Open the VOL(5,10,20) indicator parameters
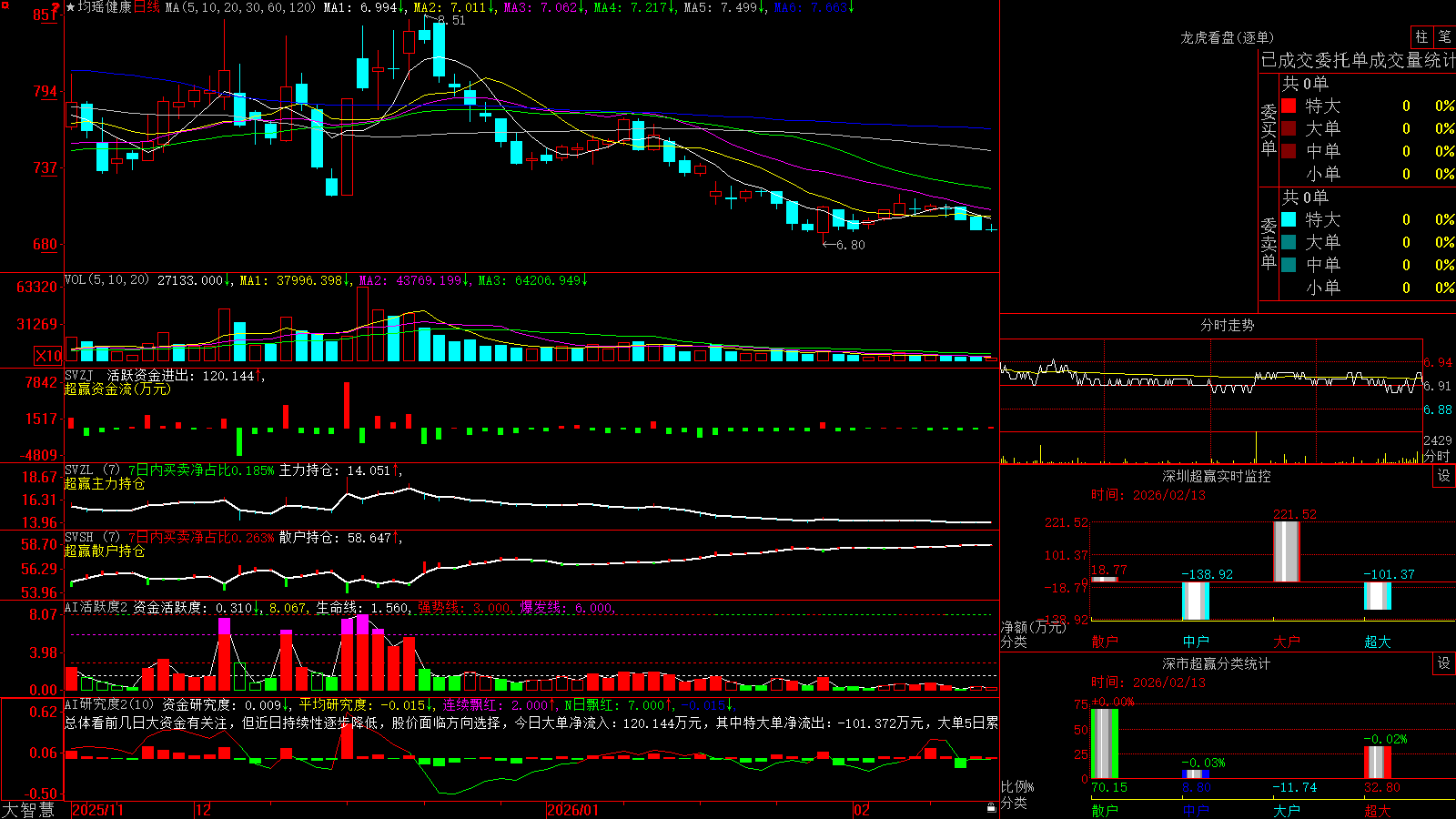 click(107, 280)
